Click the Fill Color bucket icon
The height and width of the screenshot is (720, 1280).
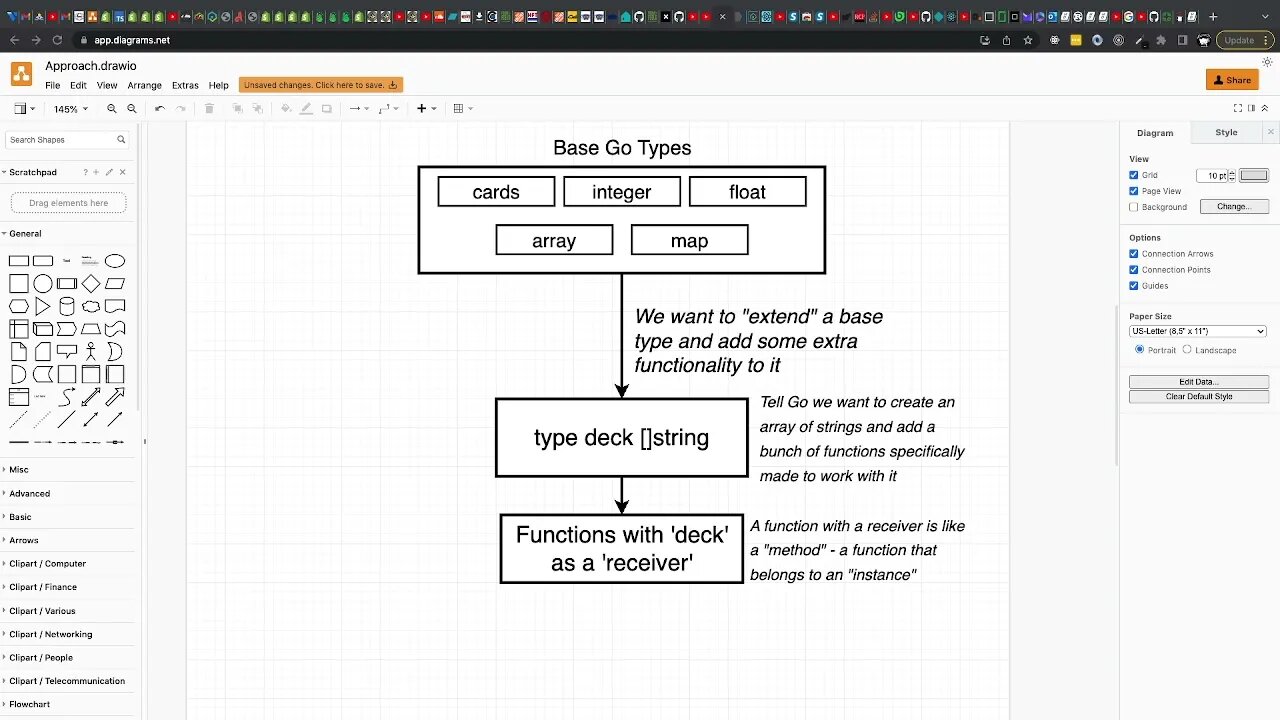286,109
